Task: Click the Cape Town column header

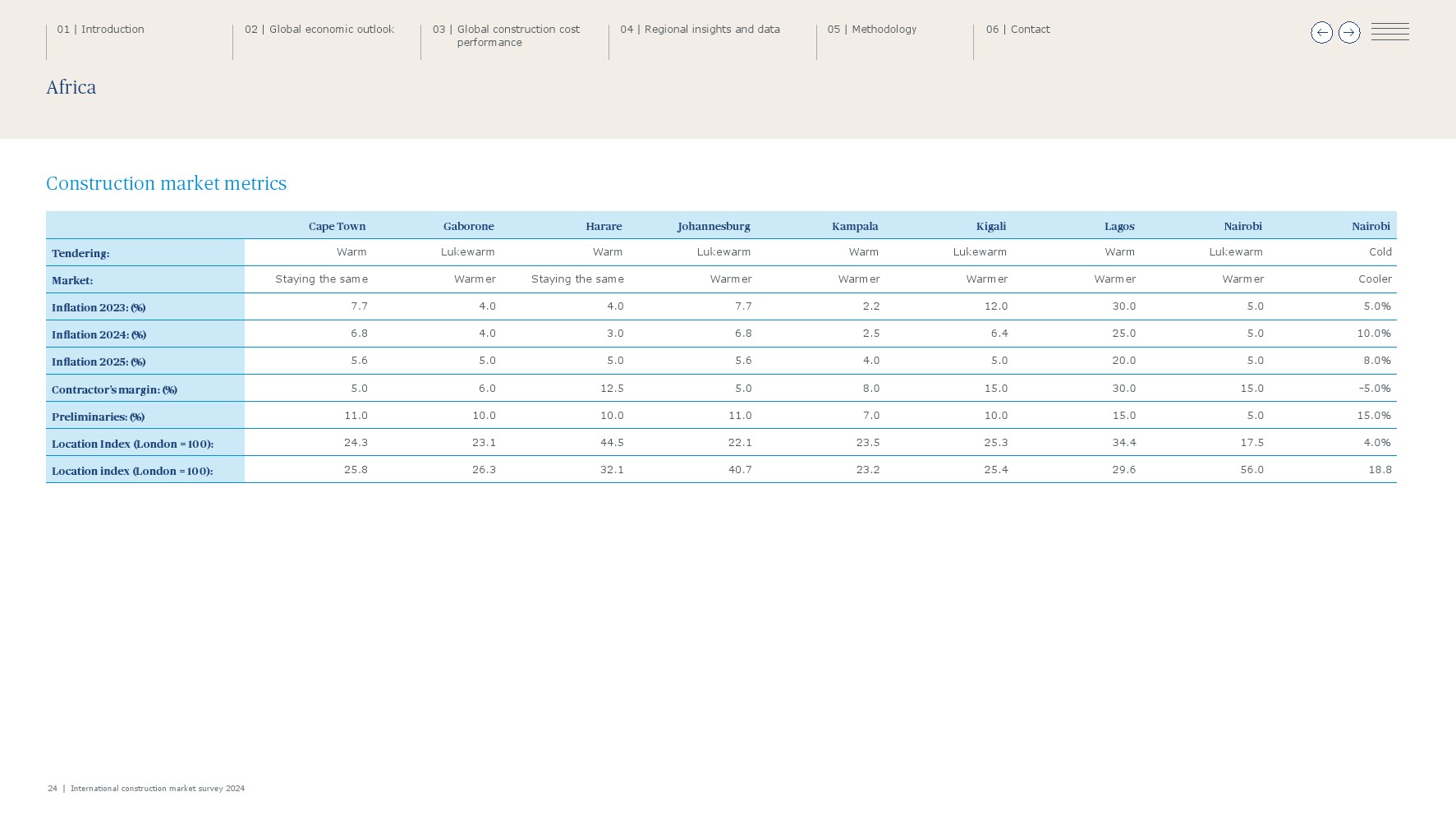Action: (337, 226)
